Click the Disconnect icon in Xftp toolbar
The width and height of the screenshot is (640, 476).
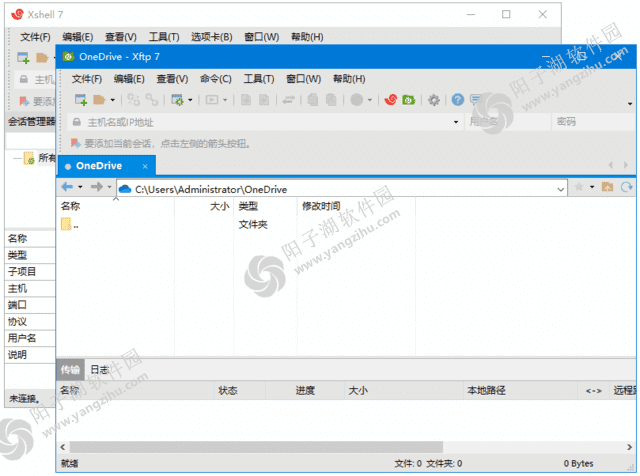152,100
